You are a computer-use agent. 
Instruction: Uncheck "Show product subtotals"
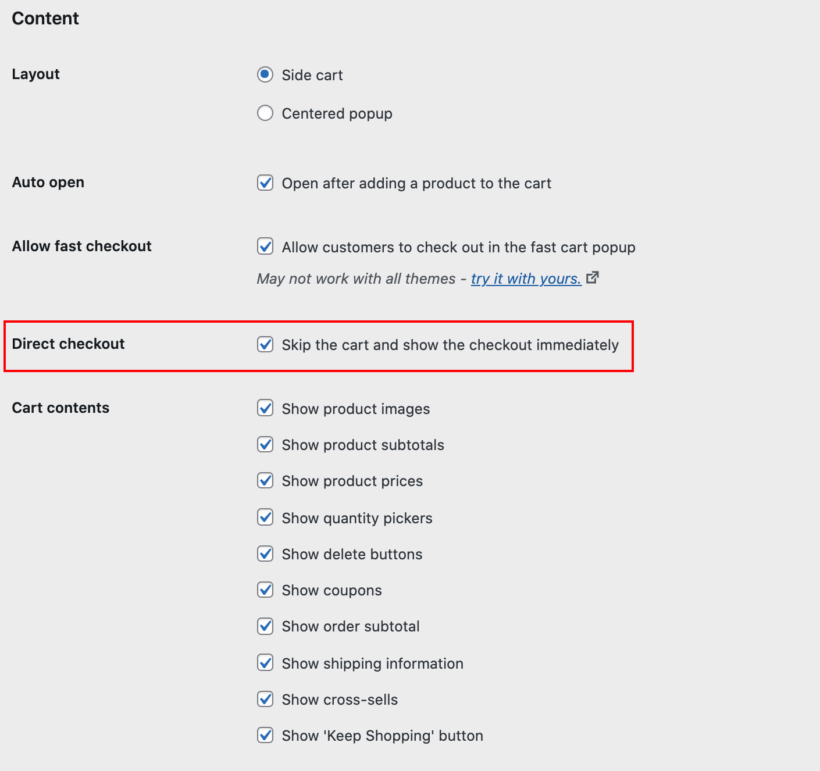(265, 444)
